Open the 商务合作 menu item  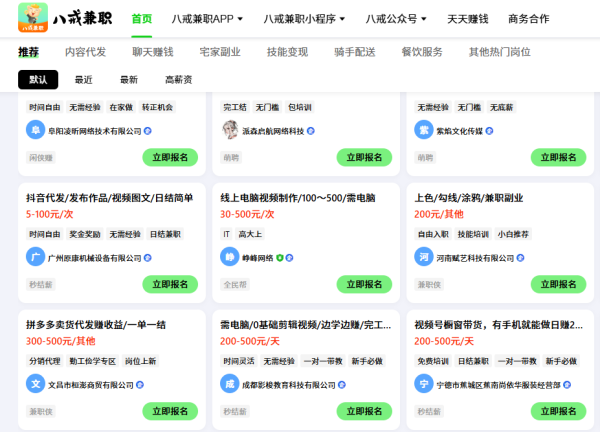pyautogui.click(x=528, y=19)
